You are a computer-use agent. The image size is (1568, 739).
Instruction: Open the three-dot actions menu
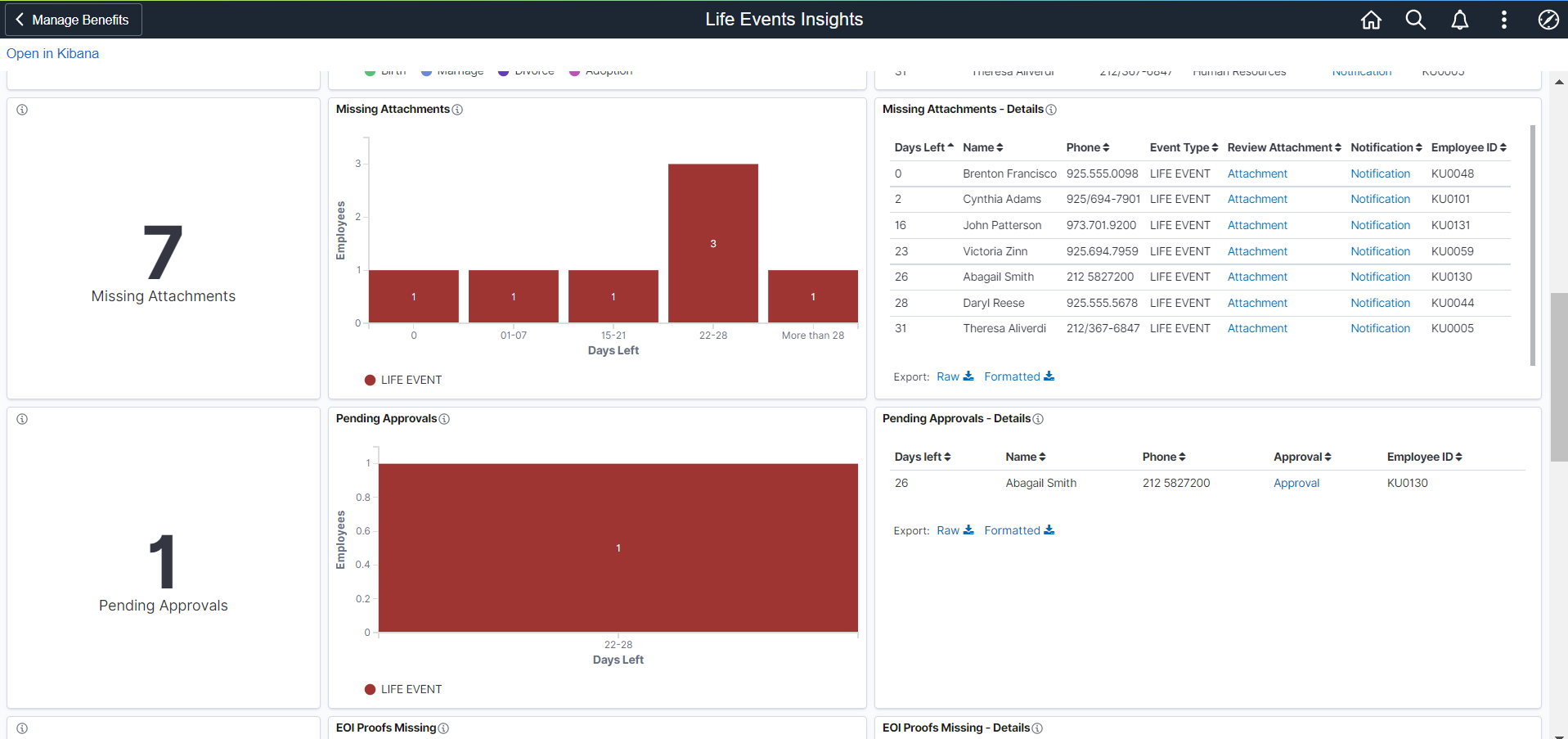(x=1503, y=20)
